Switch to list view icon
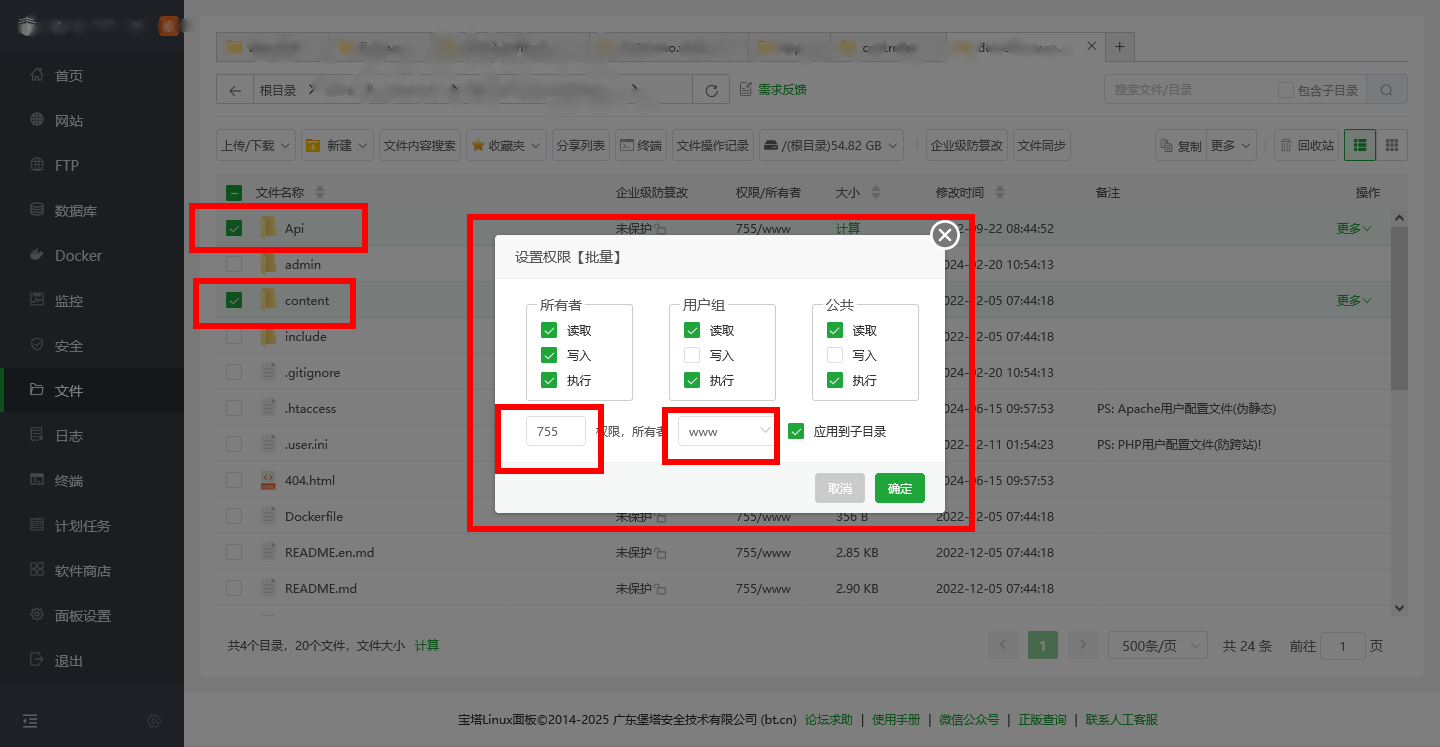The width and height of the screenshot is (1440, 747). [1360, 145]
